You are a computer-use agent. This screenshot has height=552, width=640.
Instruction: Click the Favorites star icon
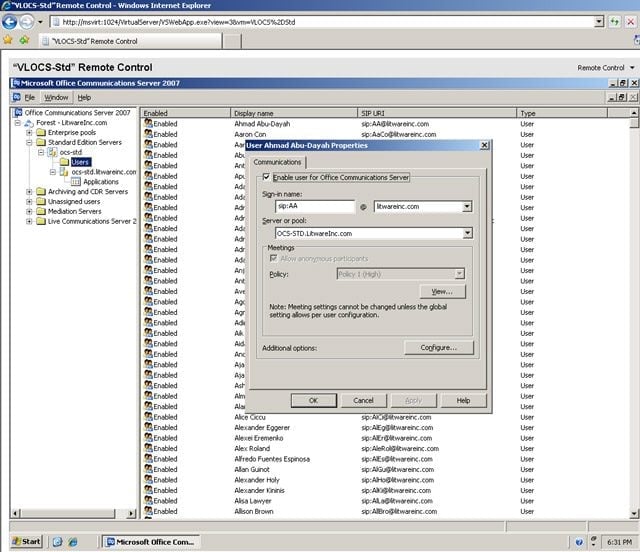(8, 40)
